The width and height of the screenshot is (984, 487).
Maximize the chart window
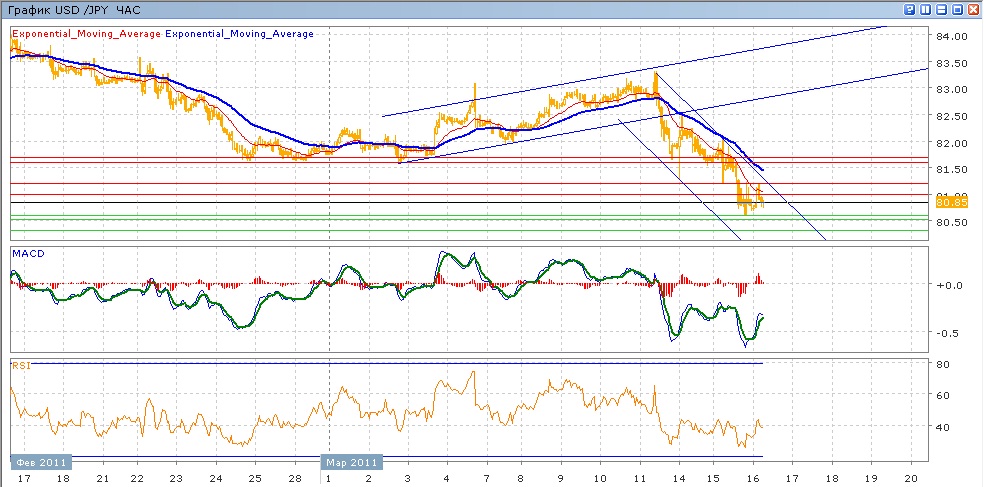click(x=957, y=9)
